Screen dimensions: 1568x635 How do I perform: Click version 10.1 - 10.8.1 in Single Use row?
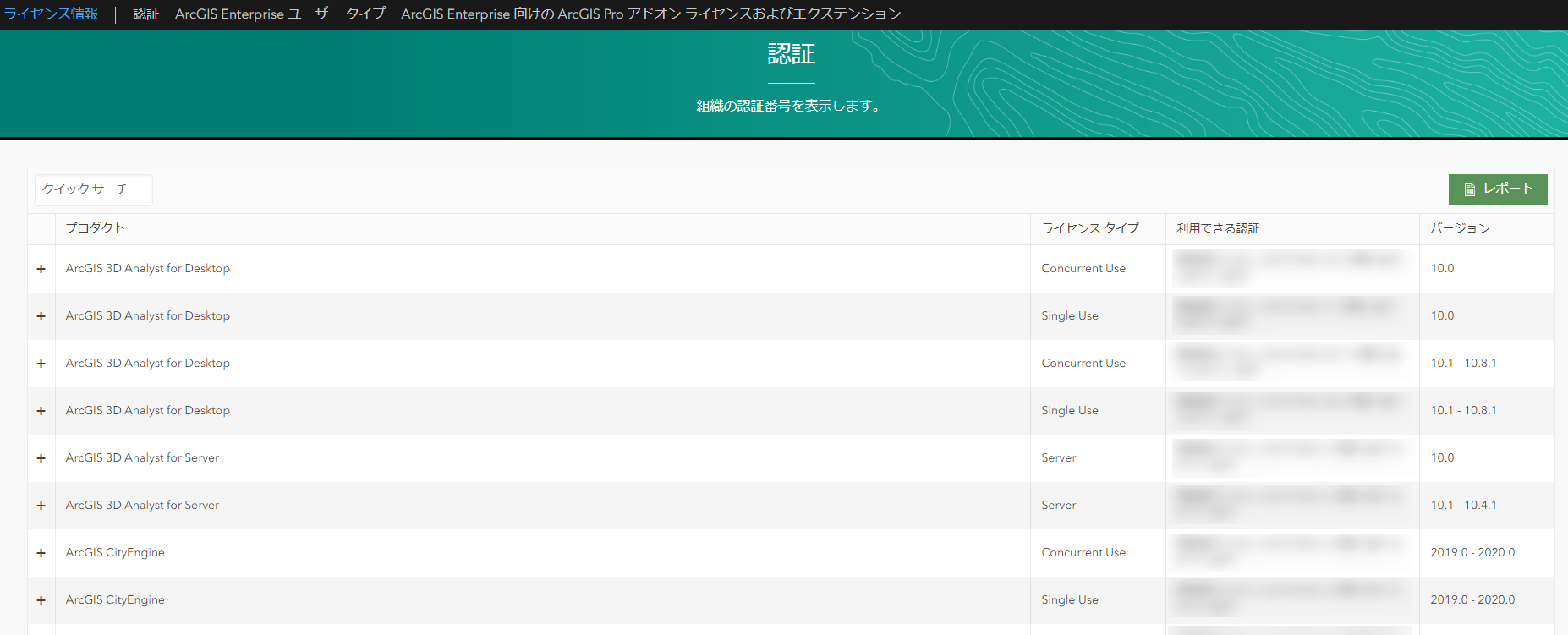[1463, 410]
